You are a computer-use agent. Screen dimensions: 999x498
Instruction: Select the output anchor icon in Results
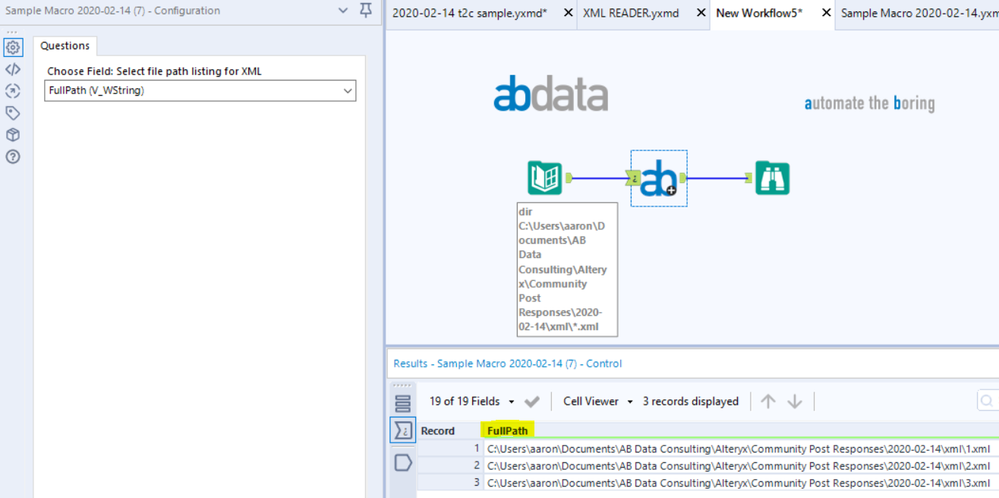point(402,462)
